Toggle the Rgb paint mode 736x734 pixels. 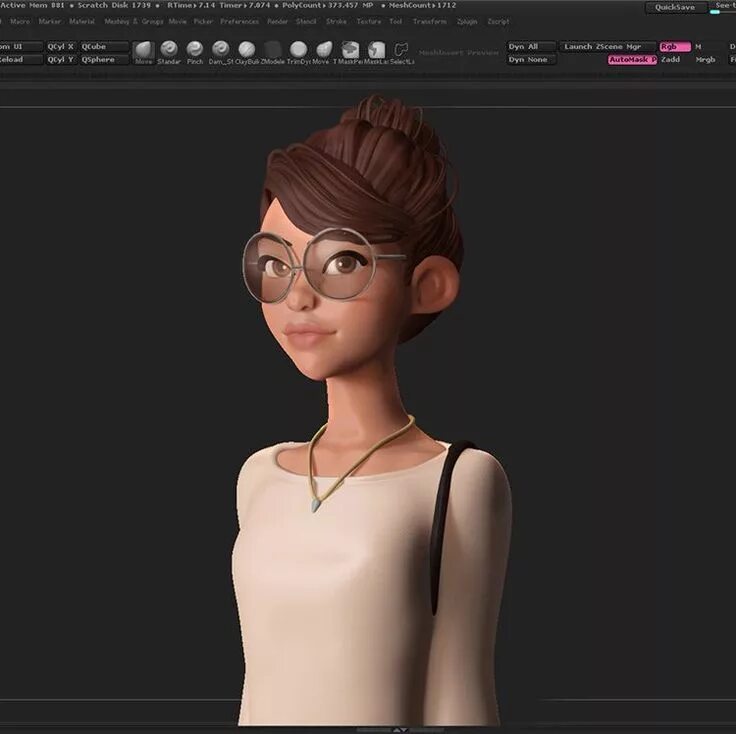(675, 46)
